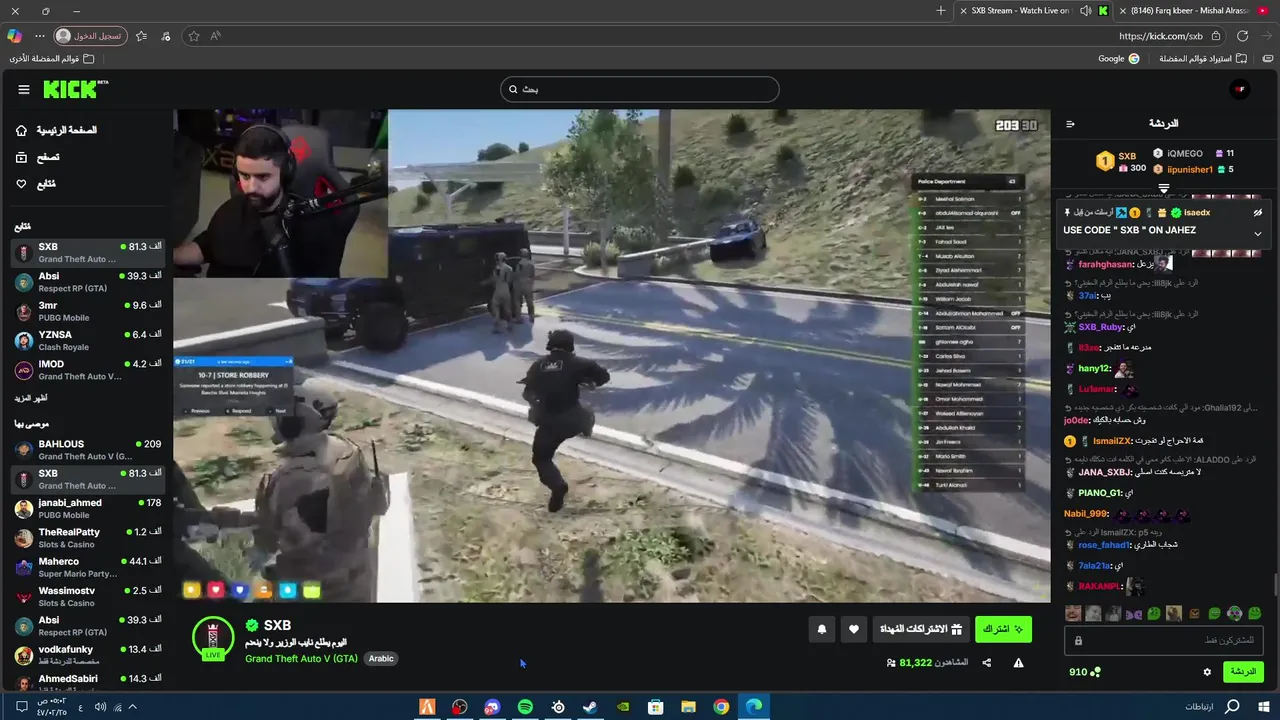The width and height of the screenshot is (1280, 720).
Task: Open 3mr PUBG Mobile channel
Action: click(88, 311)
